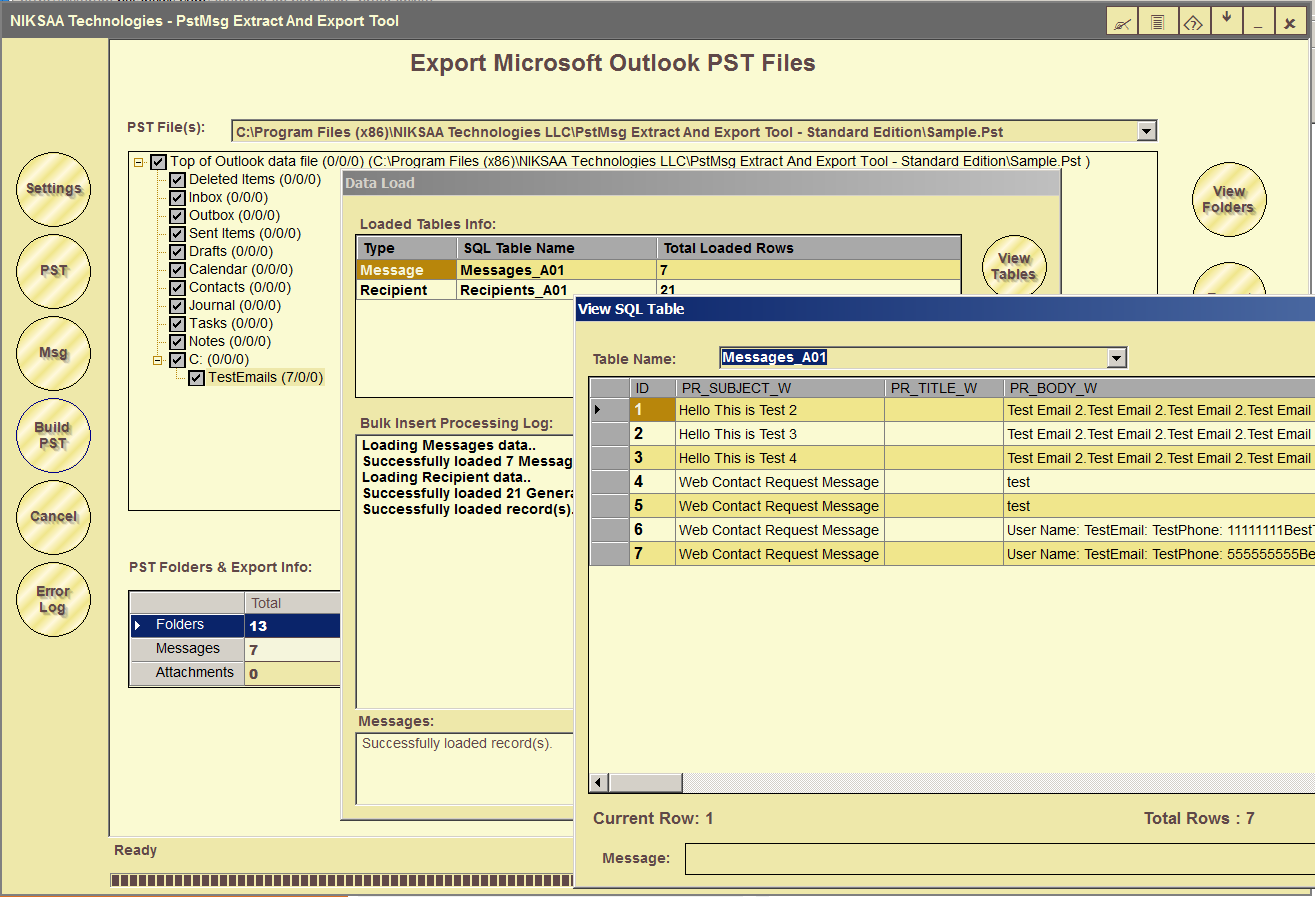Click the round View Folders button
This screenshot has width=1315, height=897.
click(1228, 200)
